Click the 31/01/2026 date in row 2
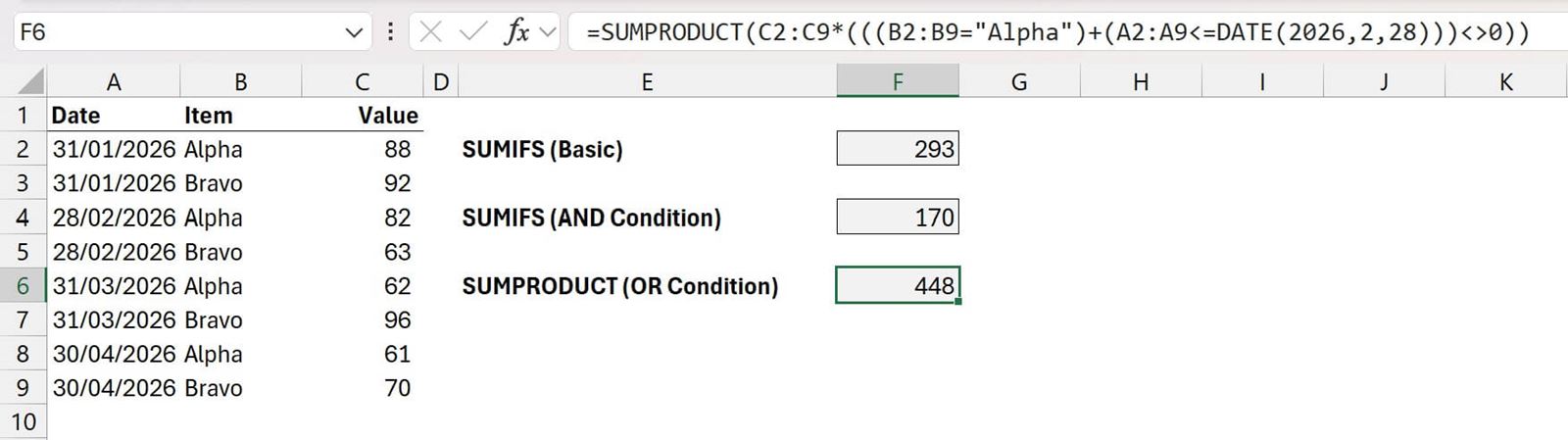Image resolution: width=1568 pixels, height=440 pixels. click(114, 150)
